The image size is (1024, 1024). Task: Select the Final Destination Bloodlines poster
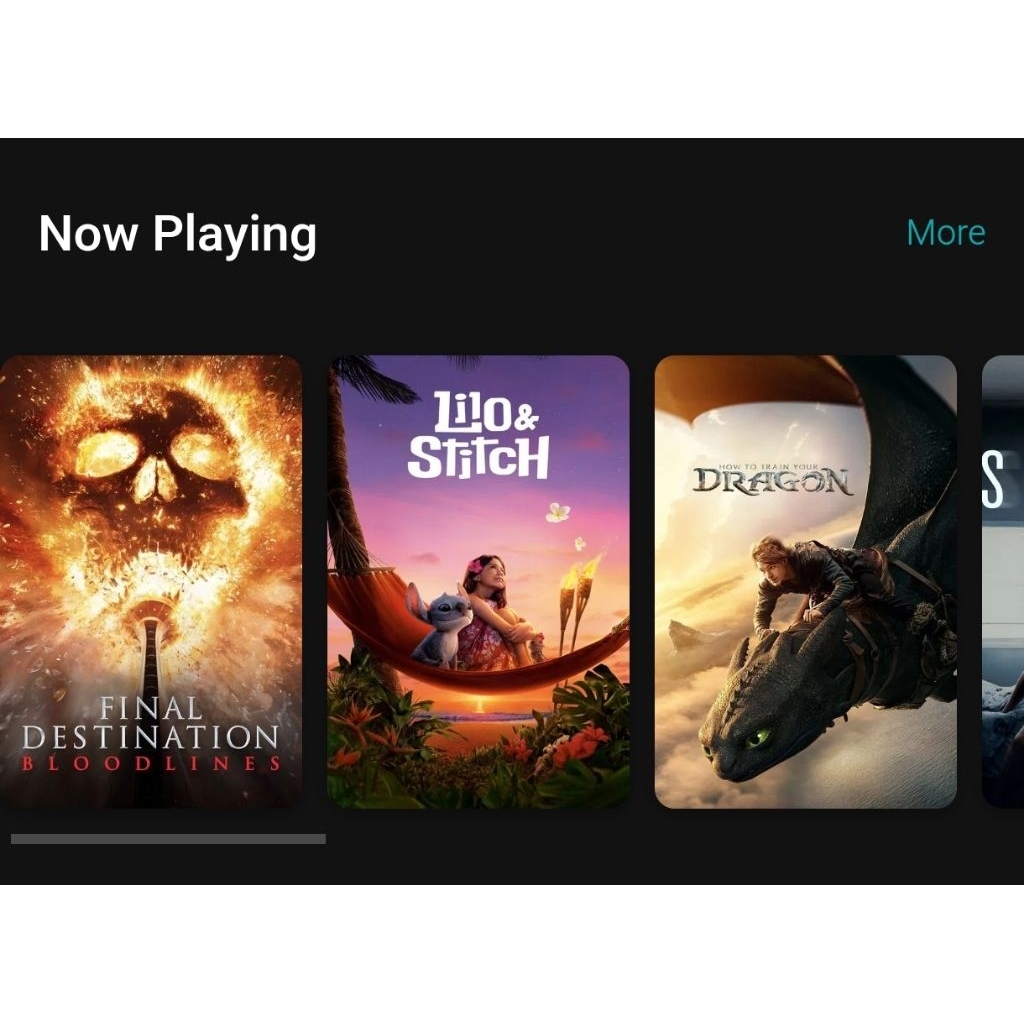151,581
